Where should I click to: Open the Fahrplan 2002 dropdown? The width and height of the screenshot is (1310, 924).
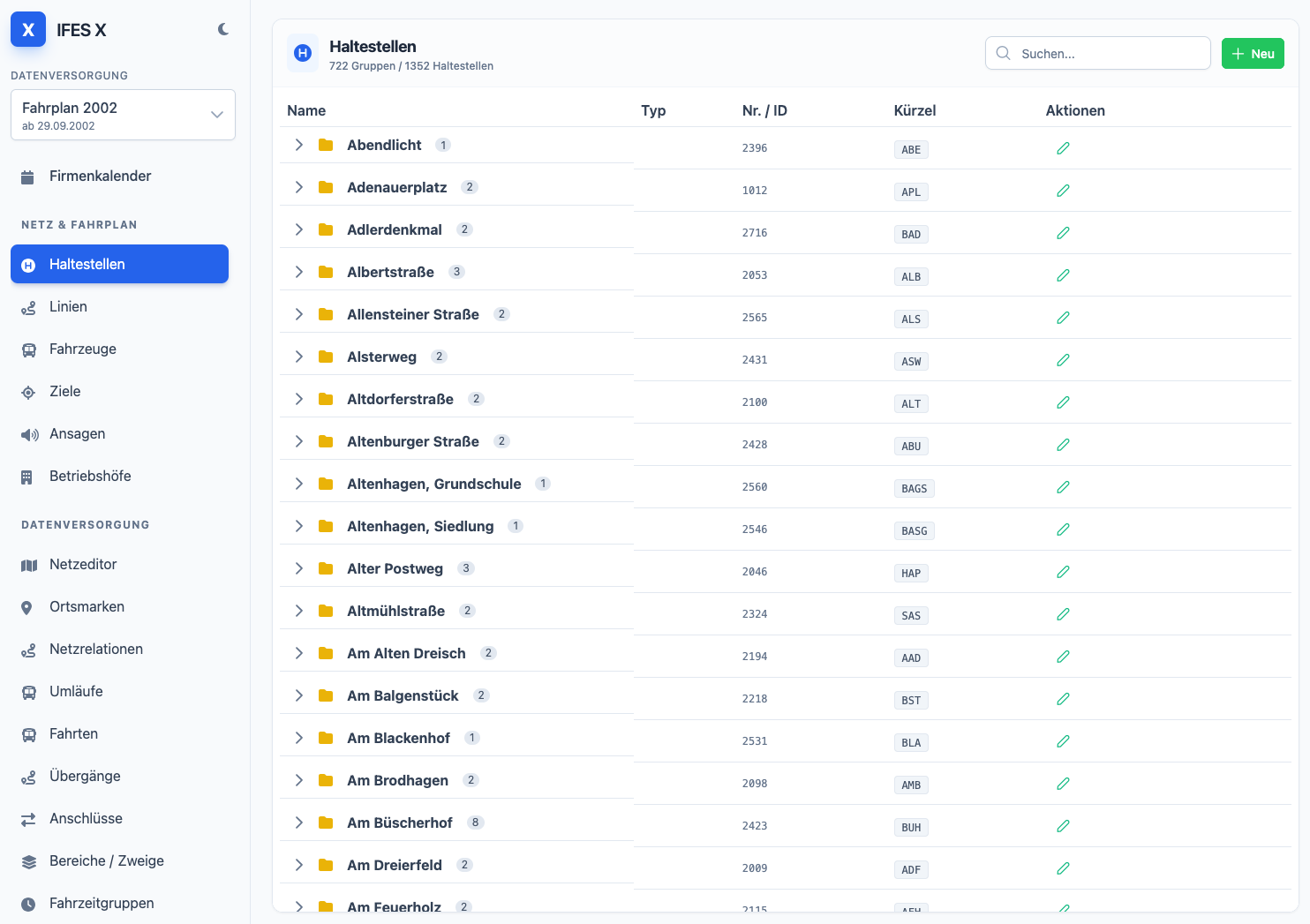point(123,115)
